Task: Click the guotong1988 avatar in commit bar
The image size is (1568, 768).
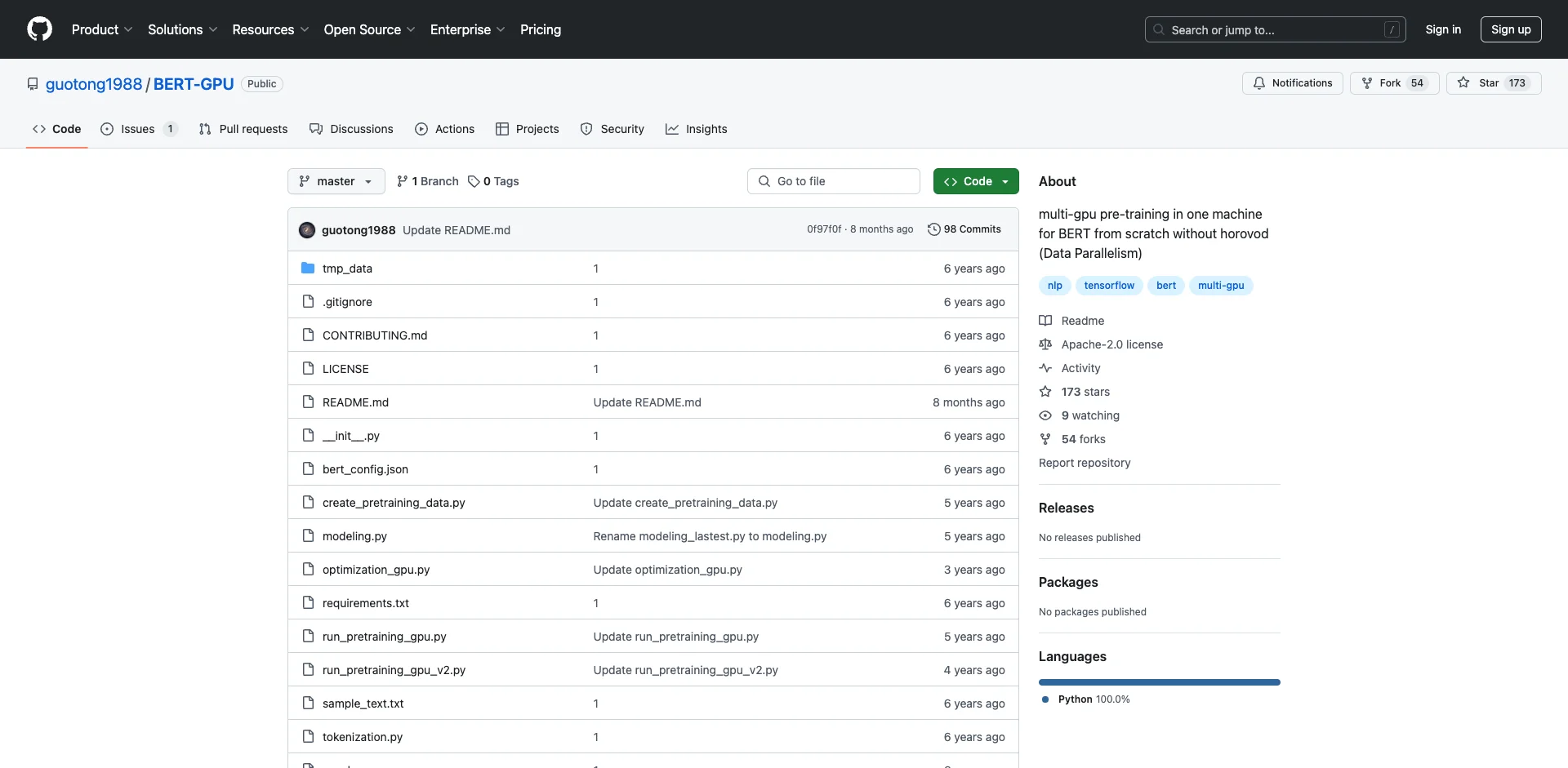Action: [x=307, y=230]
